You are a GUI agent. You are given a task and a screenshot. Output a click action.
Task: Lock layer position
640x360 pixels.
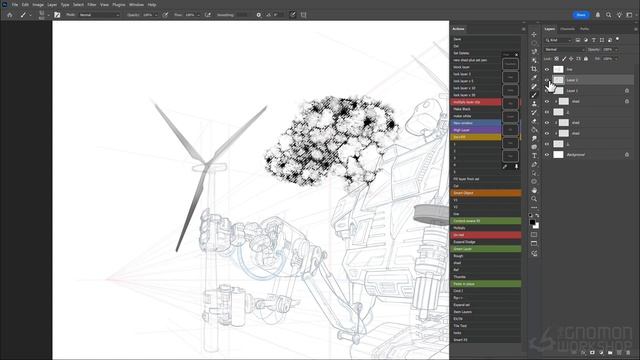pos(571,59)
